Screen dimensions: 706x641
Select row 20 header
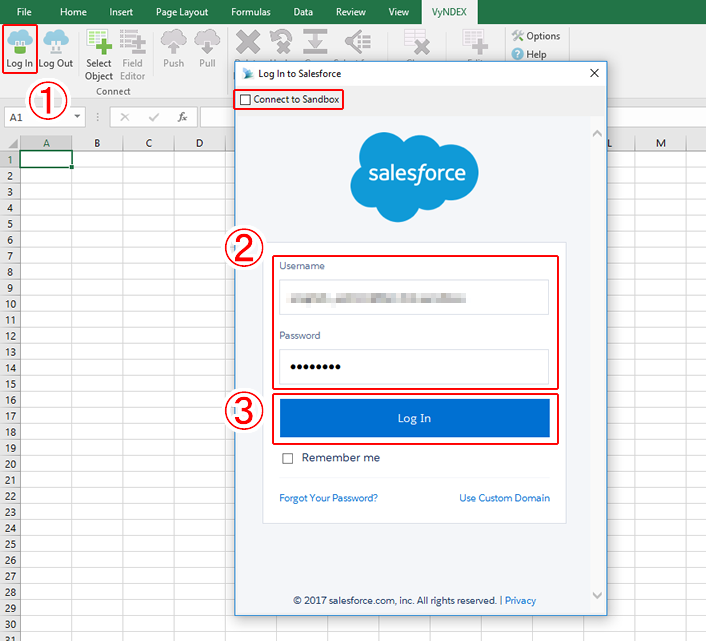[10, 464]
